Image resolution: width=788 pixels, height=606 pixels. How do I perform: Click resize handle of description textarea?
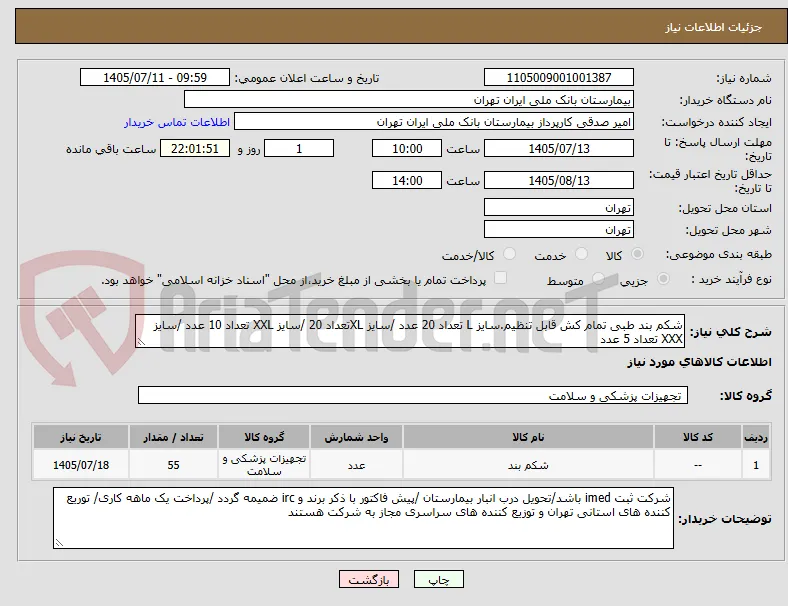141,342
